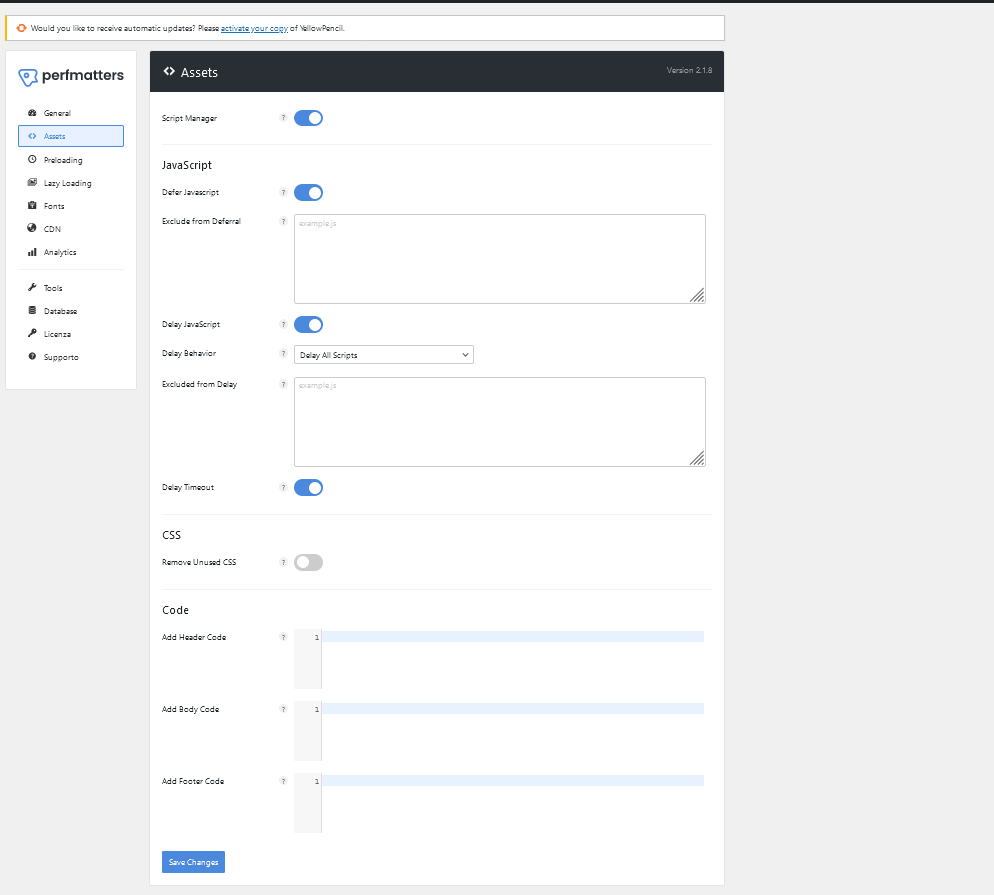Open the activate your copy link
Screen dimensions: 994x895
click(x=254, y=29)
